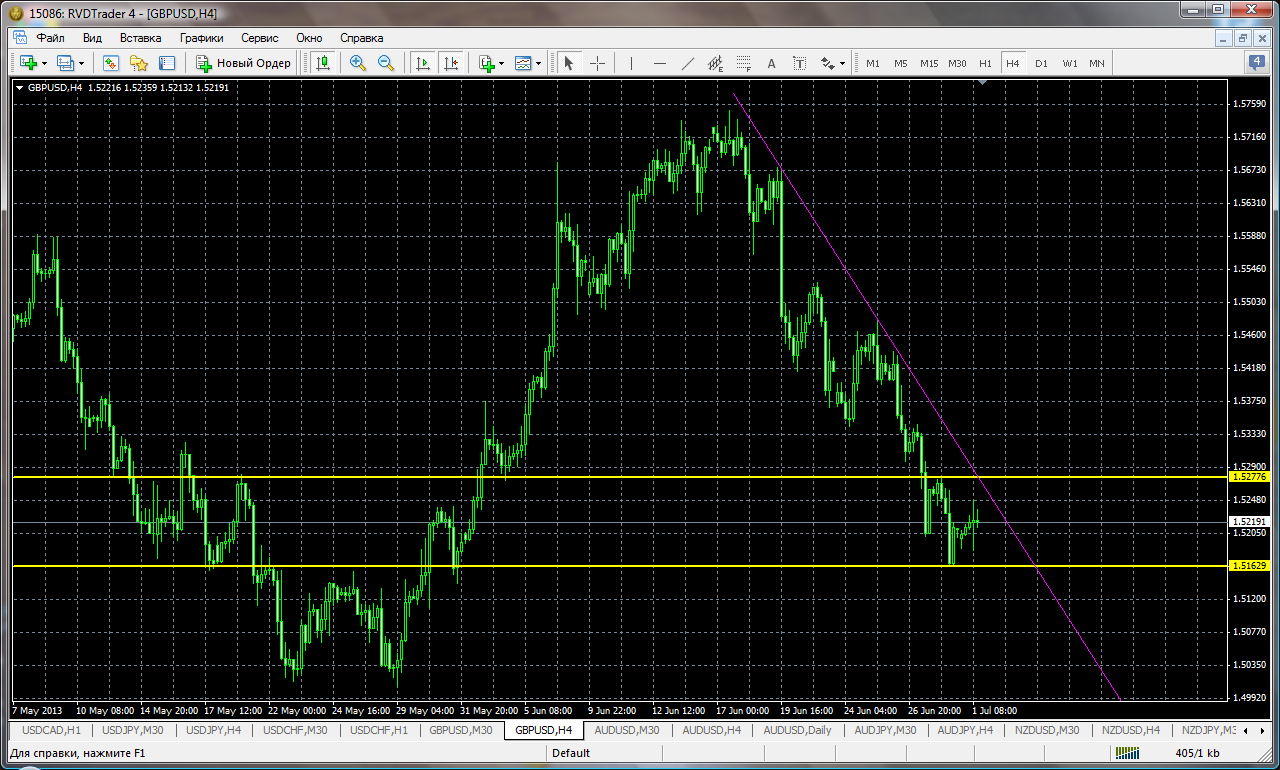Select the Fibonacci retracement tool
The height and width of the screenshot is (770, 1280).
tap(743, 63)
